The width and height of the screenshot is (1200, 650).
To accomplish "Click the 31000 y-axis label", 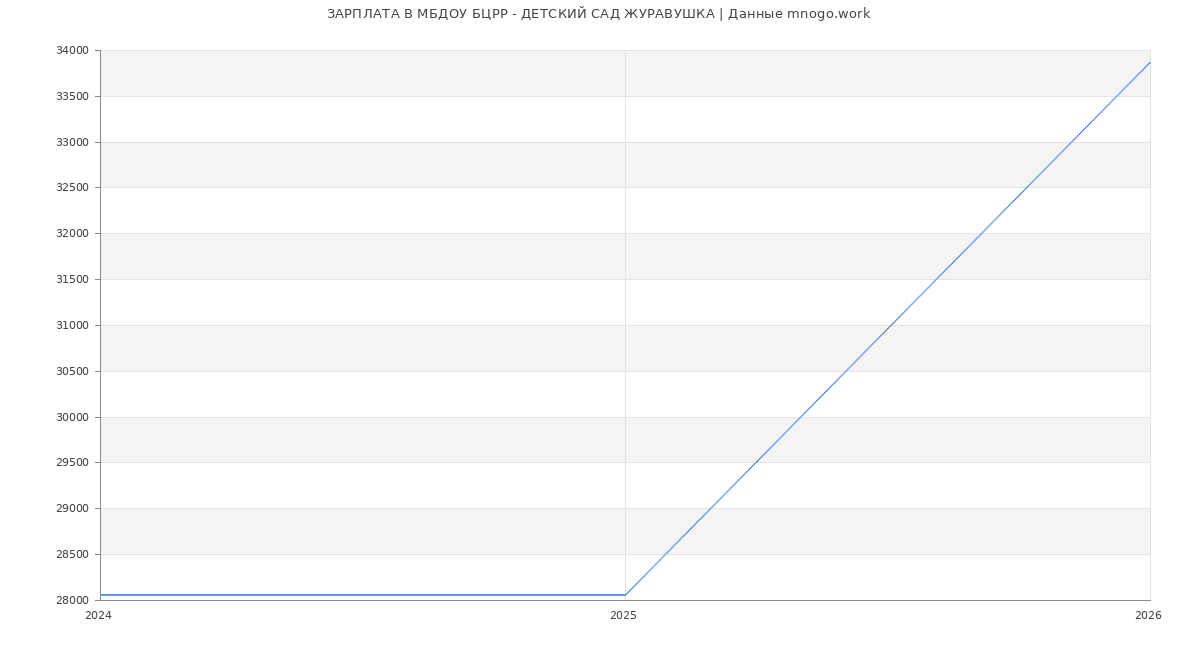I will tap(74, 326).
